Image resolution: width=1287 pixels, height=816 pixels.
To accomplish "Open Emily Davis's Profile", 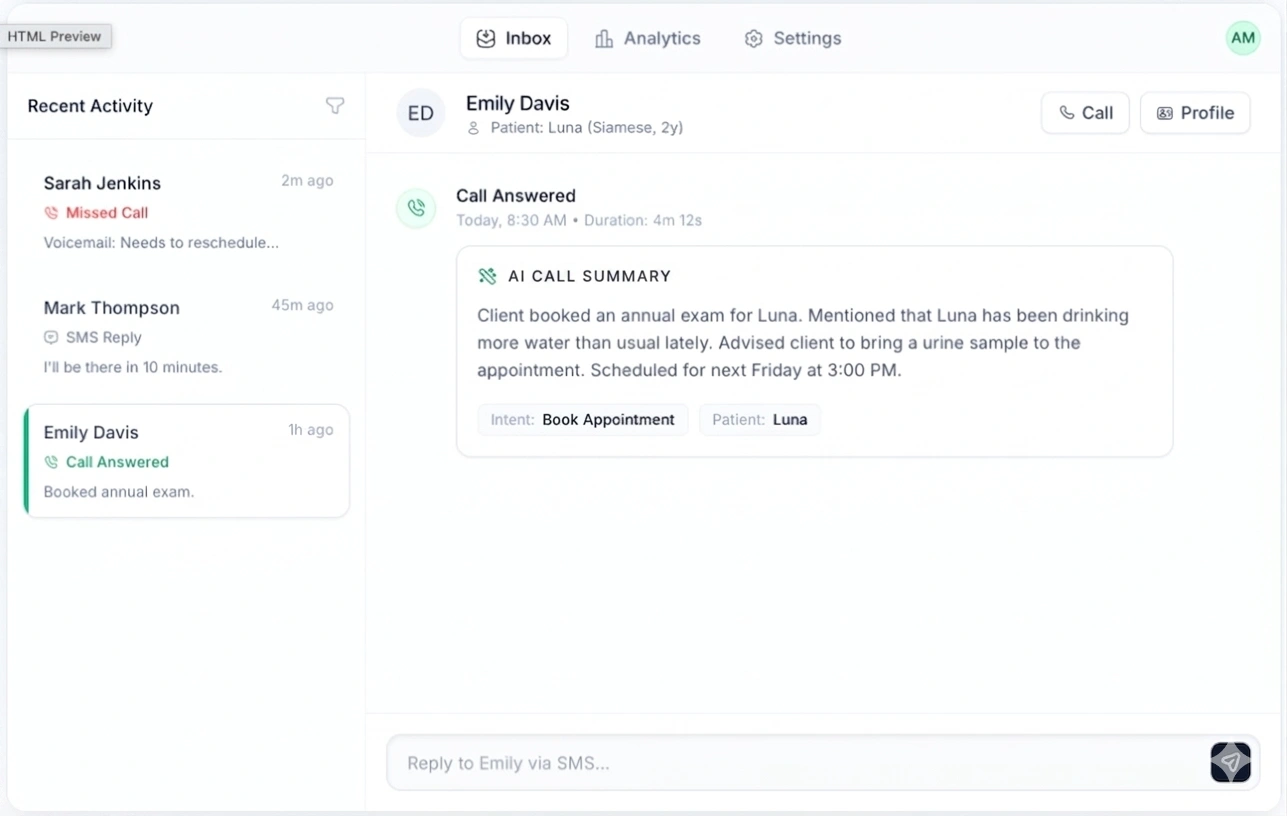I will [1195, 113].
